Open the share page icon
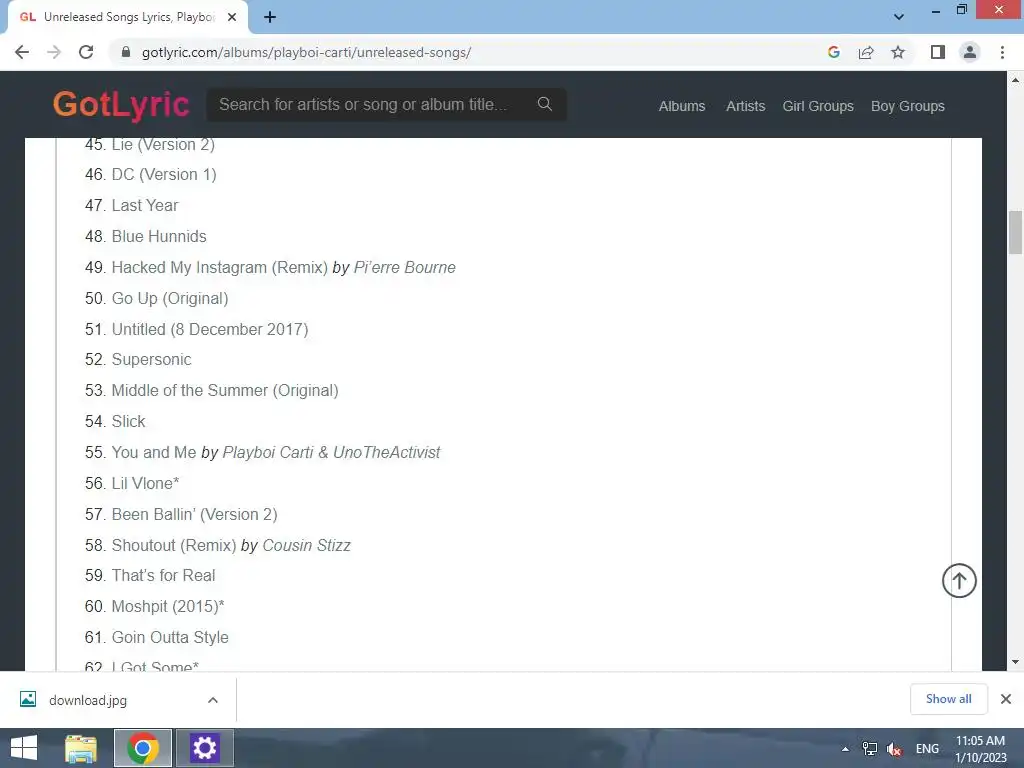 click(x=866, y=52)
